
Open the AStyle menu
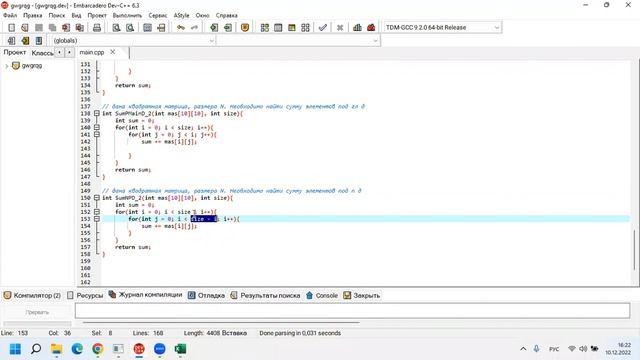[x=181, y=15]
